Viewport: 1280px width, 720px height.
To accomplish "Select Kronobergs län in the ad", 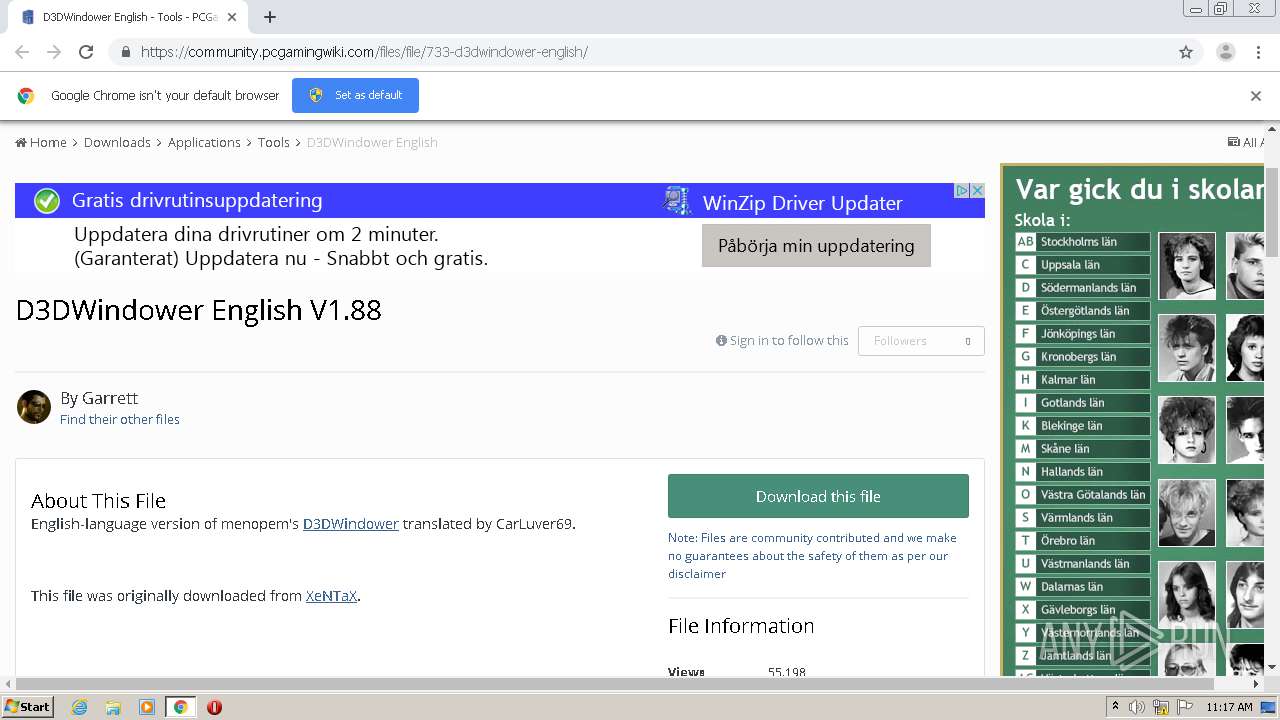I will [1082, 357].
